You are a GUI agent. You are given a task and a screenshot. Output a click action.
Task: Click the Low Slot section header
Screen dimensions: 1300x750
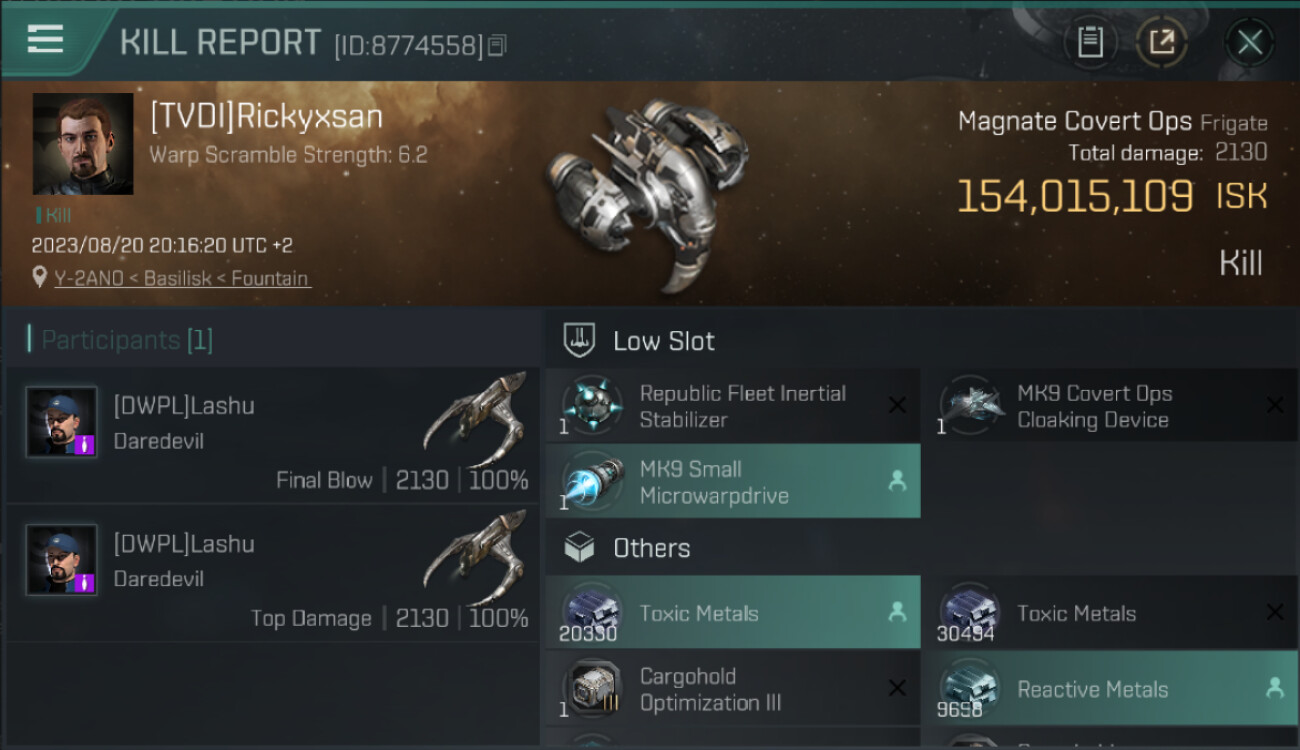coord(663,341)
